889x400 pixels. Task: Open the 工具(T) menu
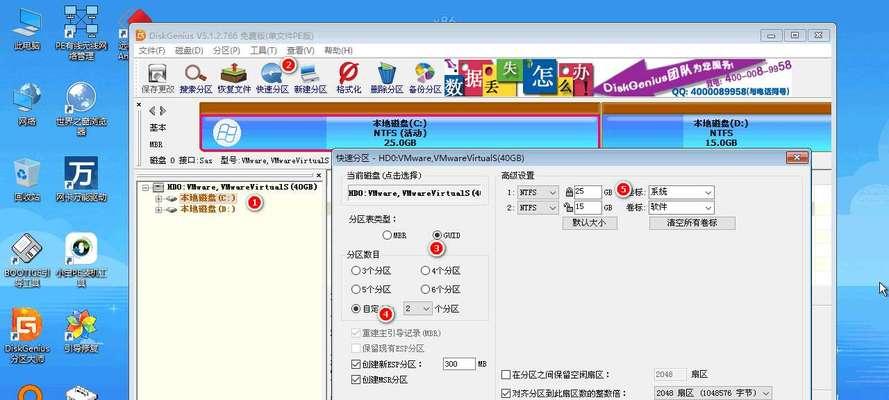click(263, 50)
